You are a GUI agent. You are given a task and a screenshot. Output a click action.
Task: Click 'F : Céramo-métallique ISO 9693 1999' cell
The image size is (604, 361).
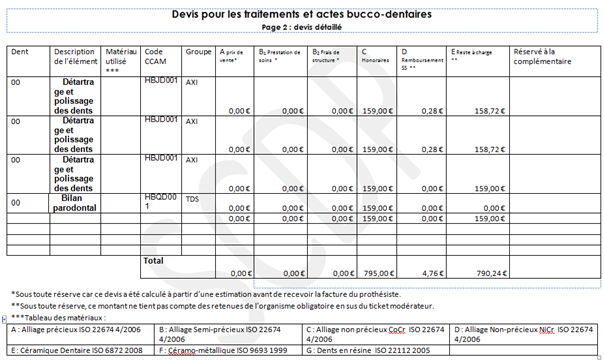(228, 350)
